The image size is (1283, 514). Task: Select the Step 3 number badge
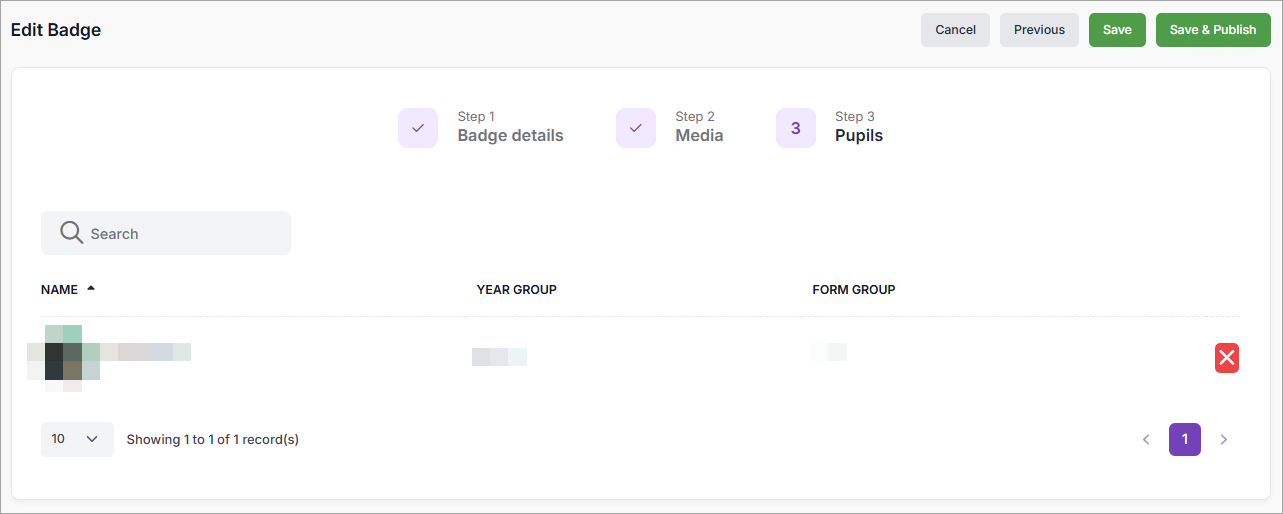796,128
